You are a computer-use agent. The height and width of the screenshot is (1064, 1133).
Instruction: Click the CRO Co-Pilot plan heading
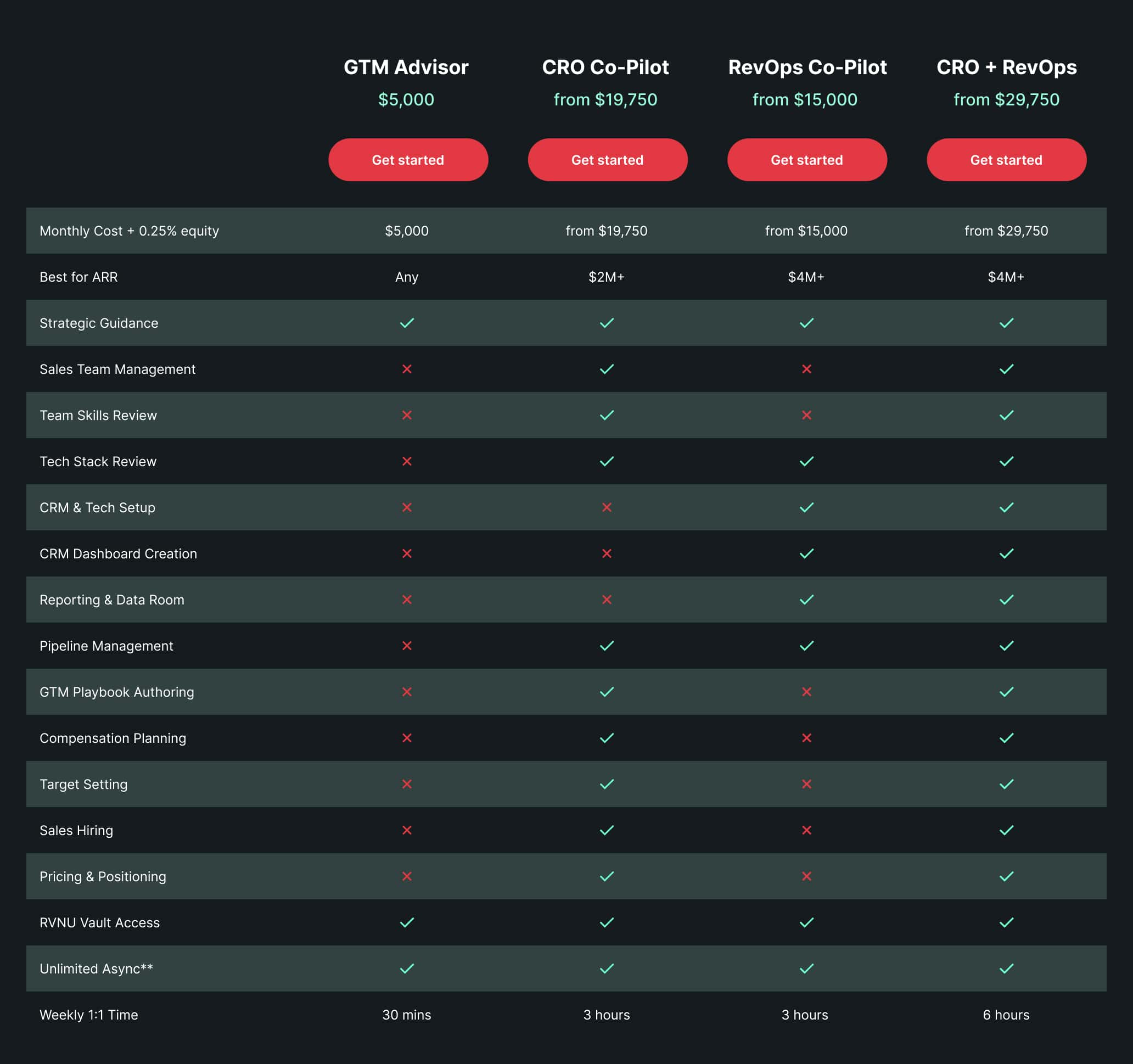(606, 67)
